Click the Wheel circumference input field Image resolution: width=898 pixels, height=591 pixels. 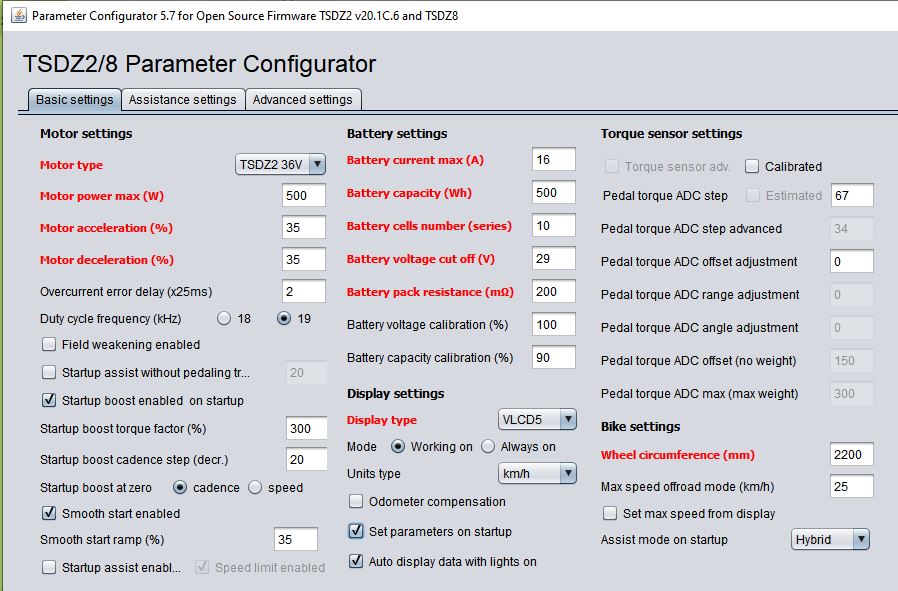pyautogui.click(x=851, y=455)
